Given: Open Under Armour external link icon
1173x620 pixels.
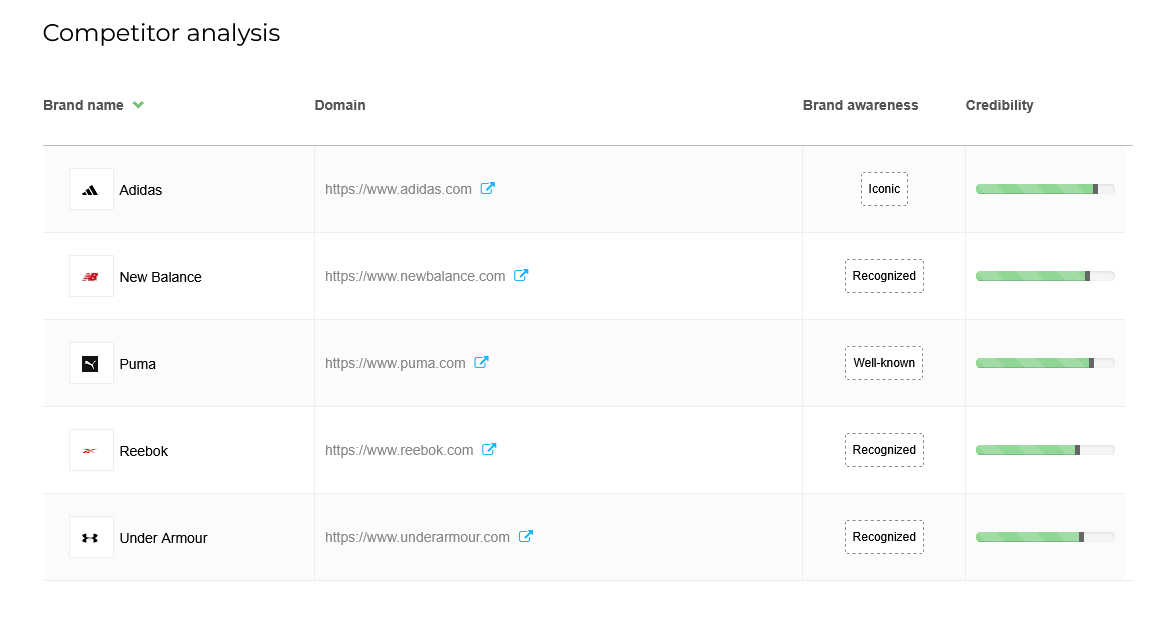Looking at the screenshot, I should click(526, 536).
